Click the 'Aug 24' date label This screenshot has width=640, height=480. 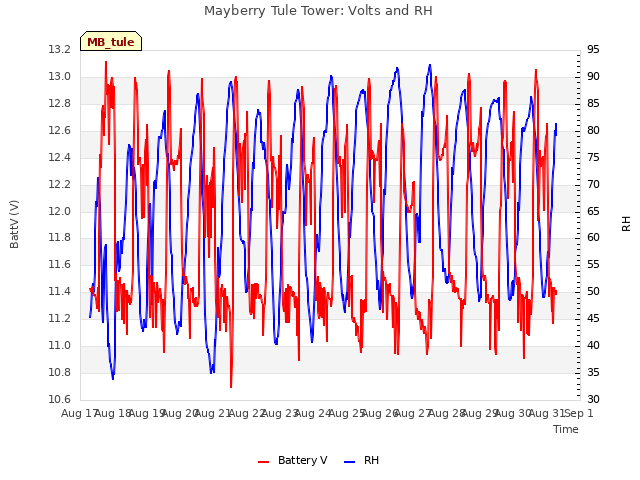(313, 413)
